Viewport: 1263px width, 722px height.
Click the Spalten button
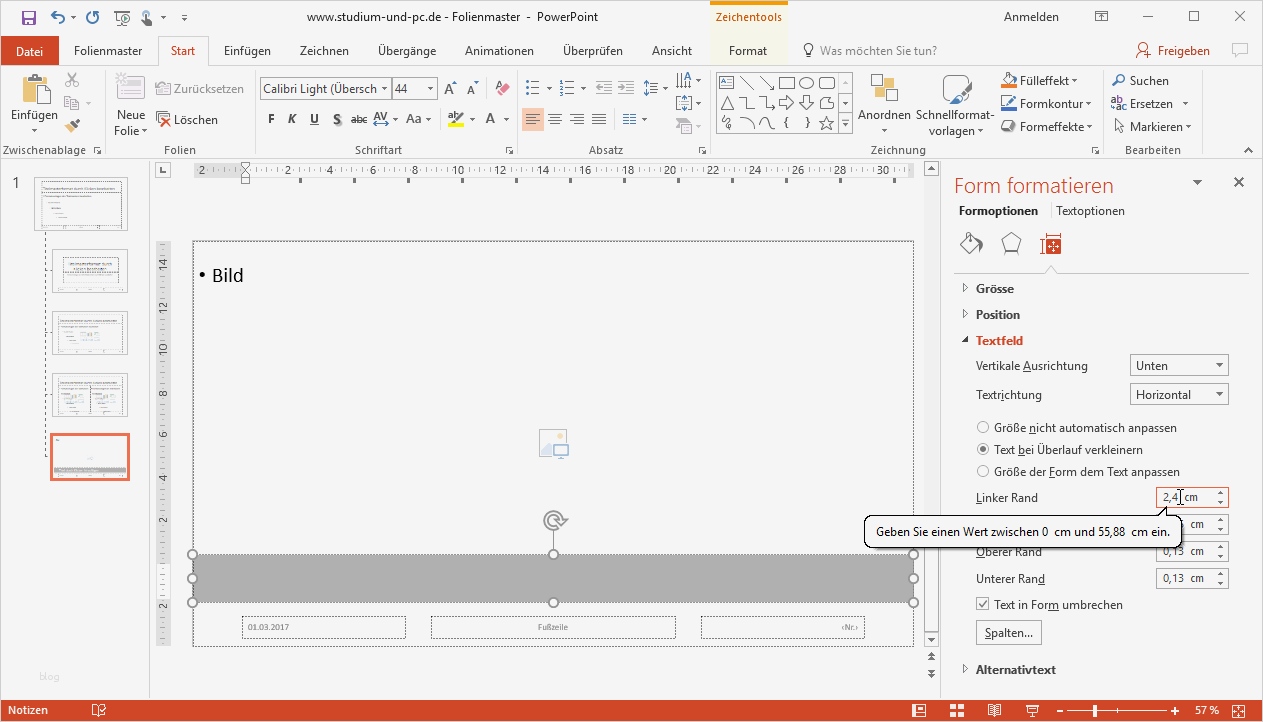pyautogui.click(x=1007, y=631)
